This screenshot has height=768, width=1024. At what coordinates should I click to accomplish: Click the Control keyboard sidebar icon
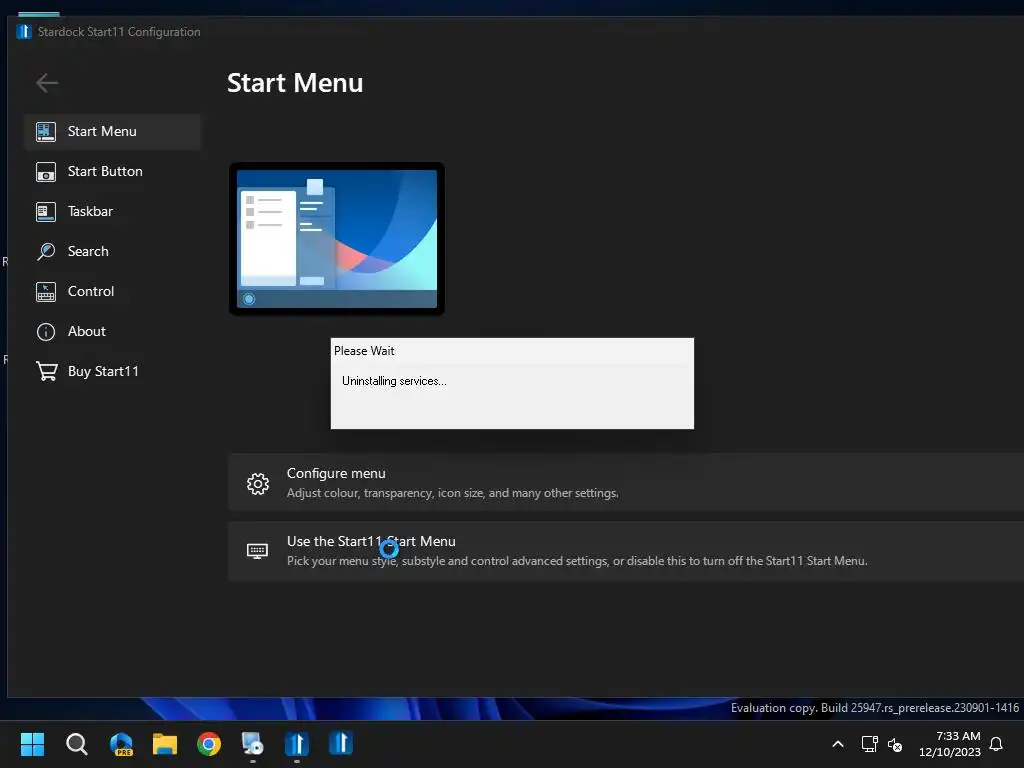[x=46, y=292]
